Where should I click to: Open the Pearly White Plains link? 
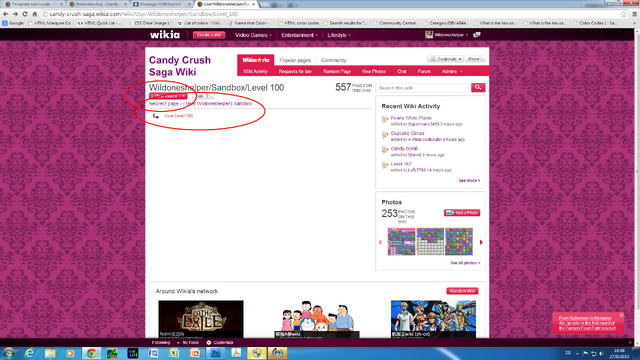411,118
